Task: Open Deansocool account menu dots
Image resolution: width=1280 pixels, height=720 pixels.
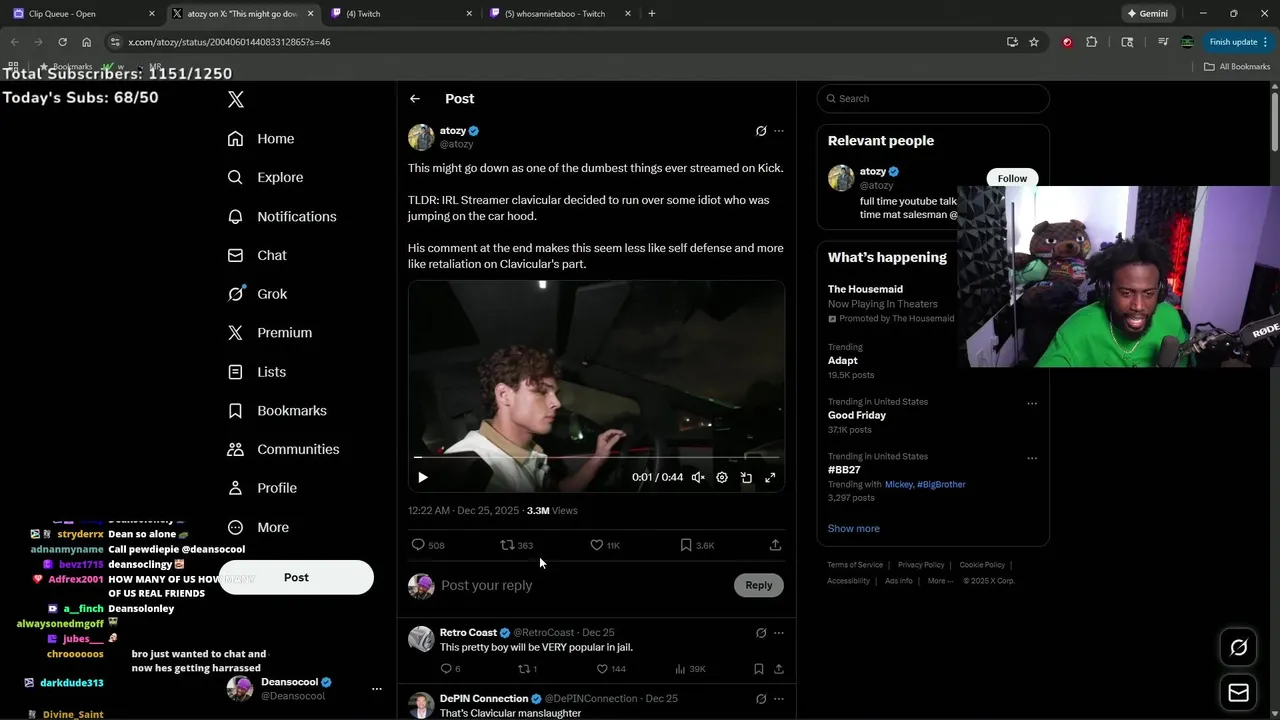Action: 377,689
